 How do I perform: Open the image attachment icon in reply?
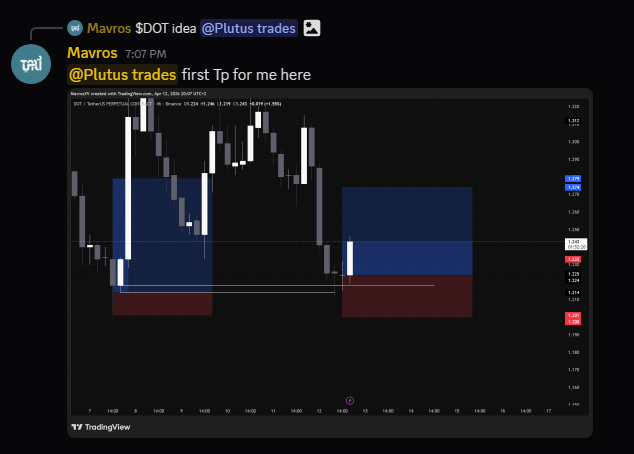313,28
